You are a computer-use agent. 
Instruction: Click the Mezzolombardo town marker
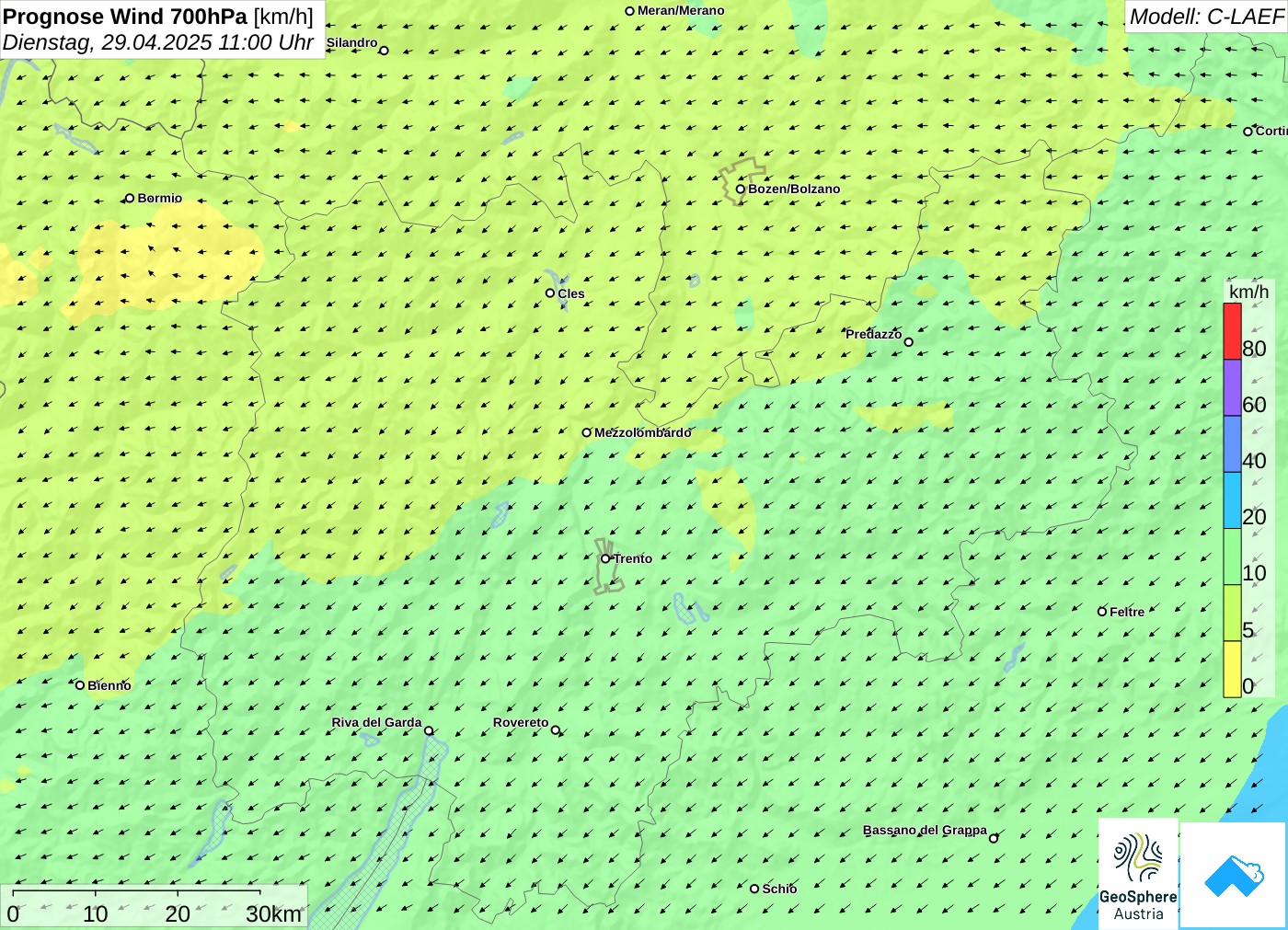click(587, 432)
